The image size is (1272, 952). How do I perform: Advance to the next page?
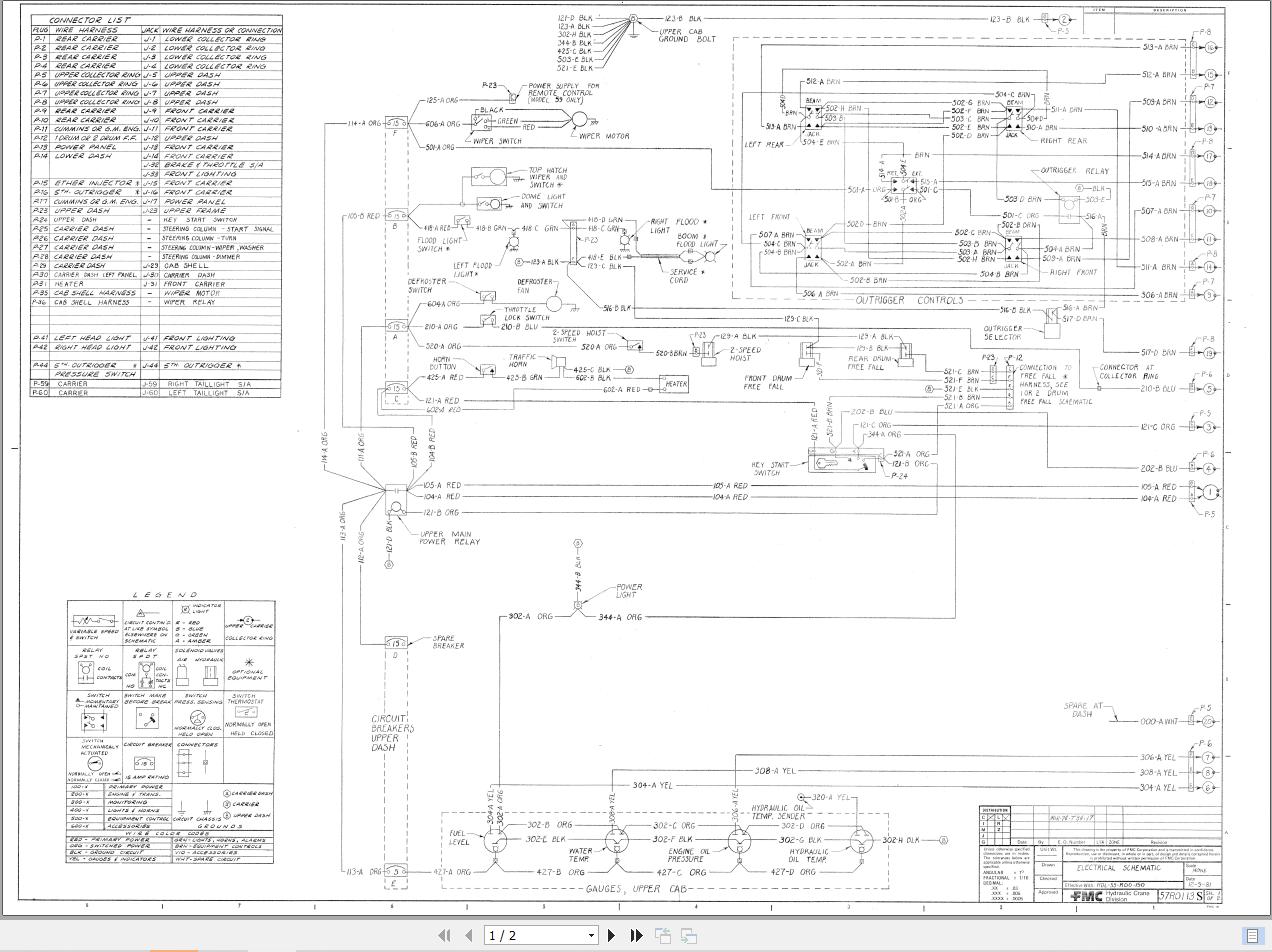pos(612,935)
